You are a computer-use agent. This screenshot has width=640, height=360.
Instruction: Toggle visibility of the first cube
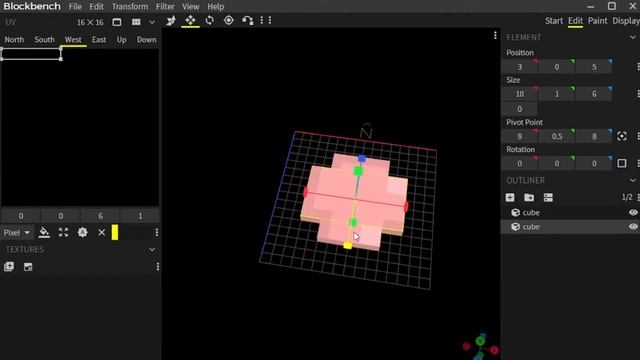click(633, 213)
